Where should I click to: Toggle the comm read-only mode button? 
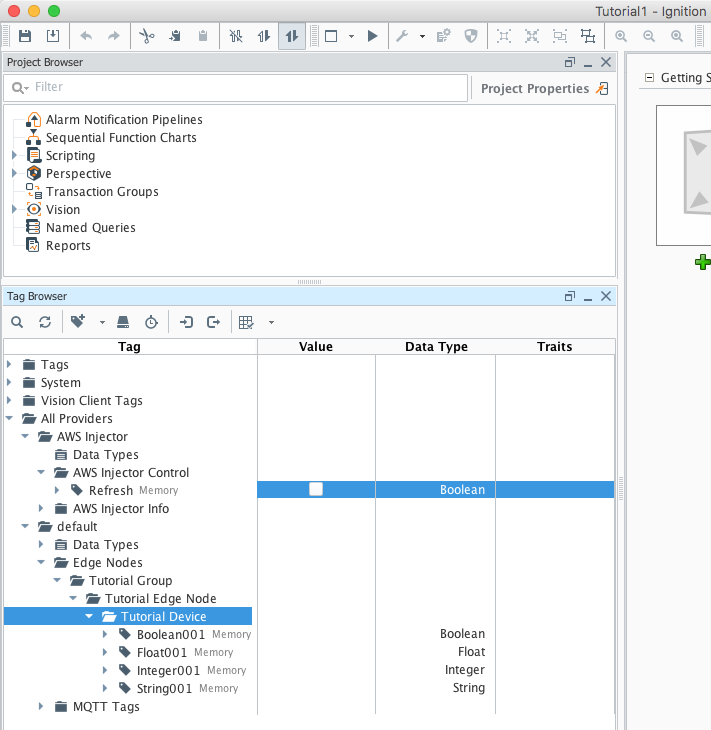tap(264, 36)
